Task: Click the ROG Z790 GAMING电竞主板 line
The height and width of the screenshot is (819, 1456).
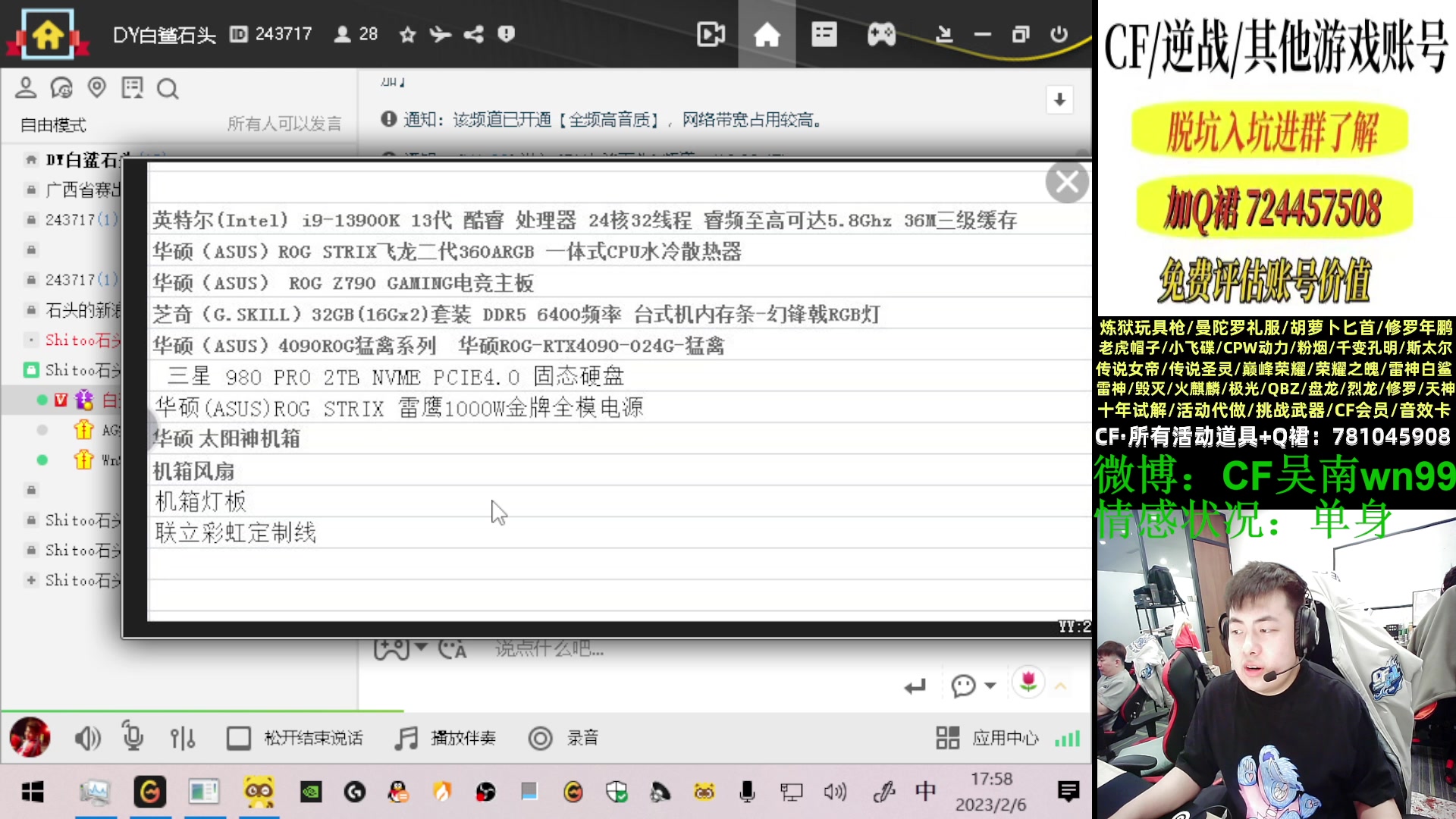Action: click(x=343, y=283)
